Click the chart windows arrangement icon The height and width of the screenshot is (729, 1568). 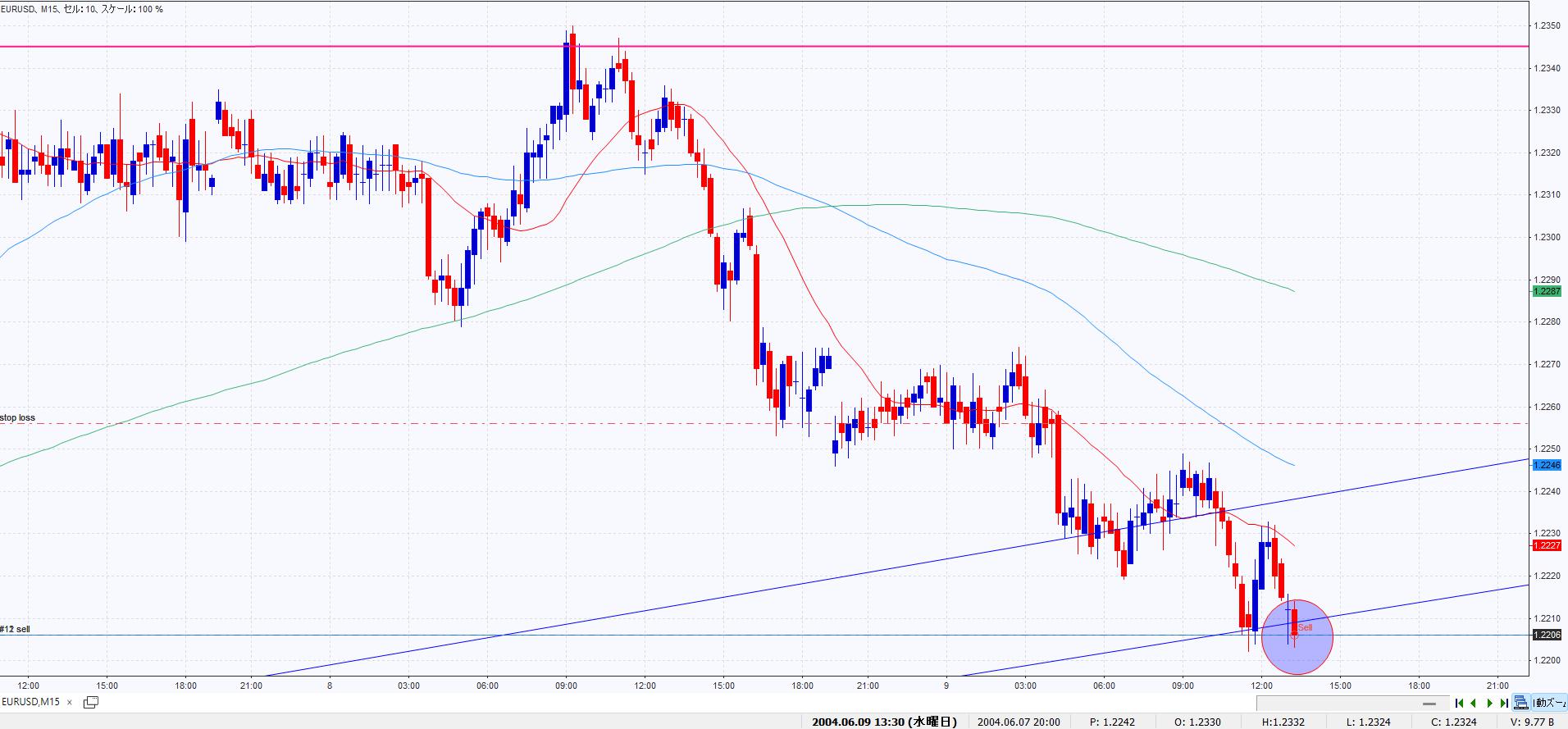point(1521,703)
